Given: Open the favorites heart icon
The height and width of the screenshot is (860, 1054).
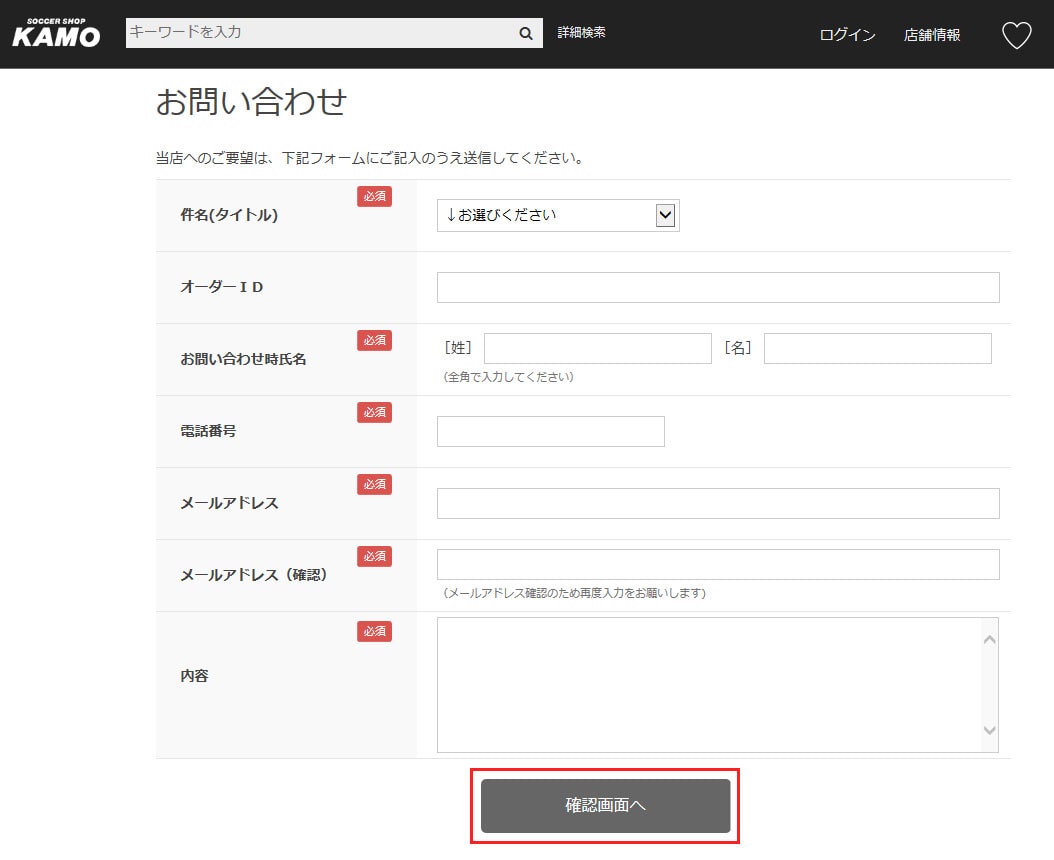Looking at the screenshot, I should pyautogui.click(x=1016, y=36).
